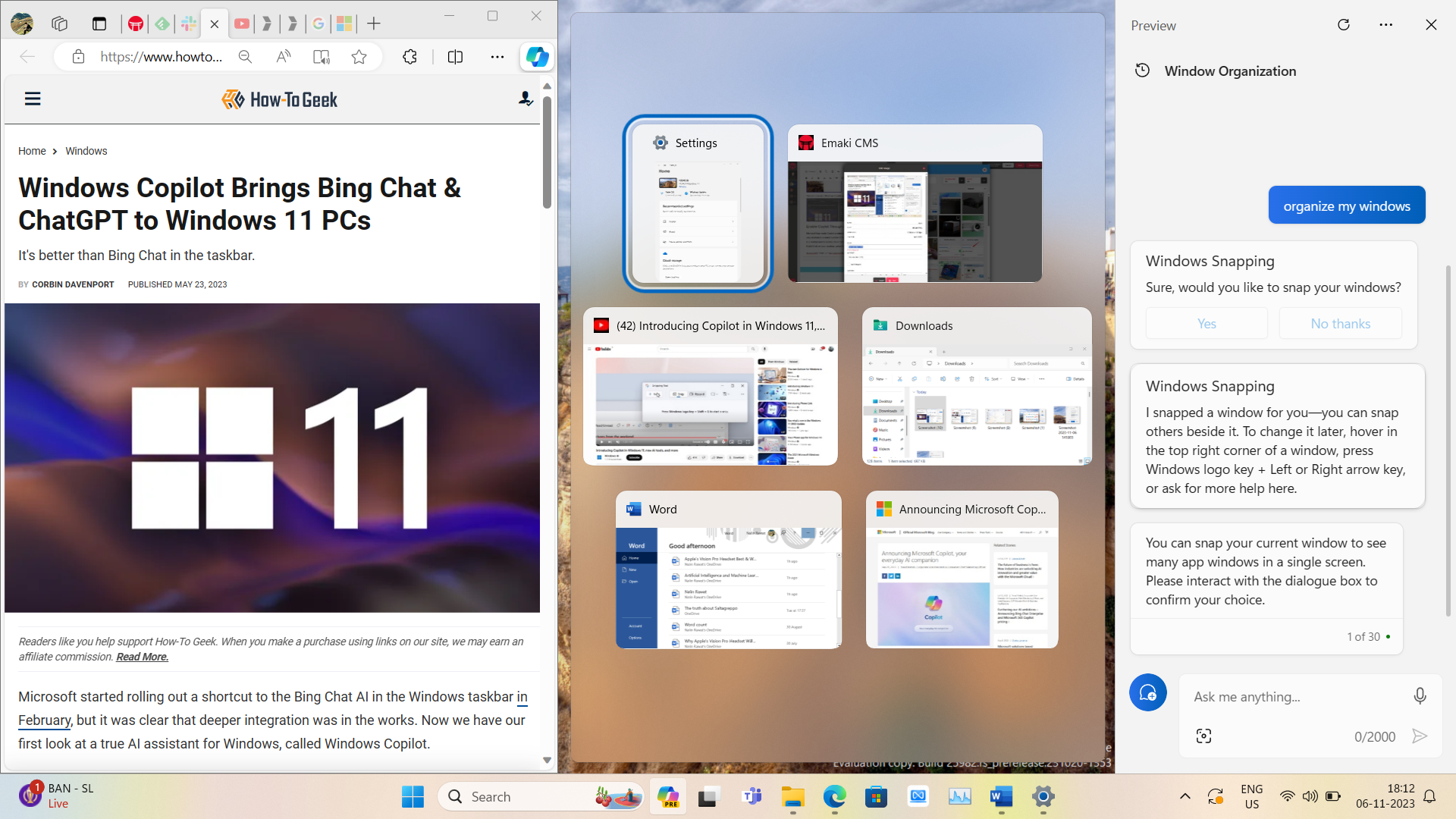The width and height of the screenshot is (1456, 819).
Task: Click the Ask me anything input field
Action: 1289,696
